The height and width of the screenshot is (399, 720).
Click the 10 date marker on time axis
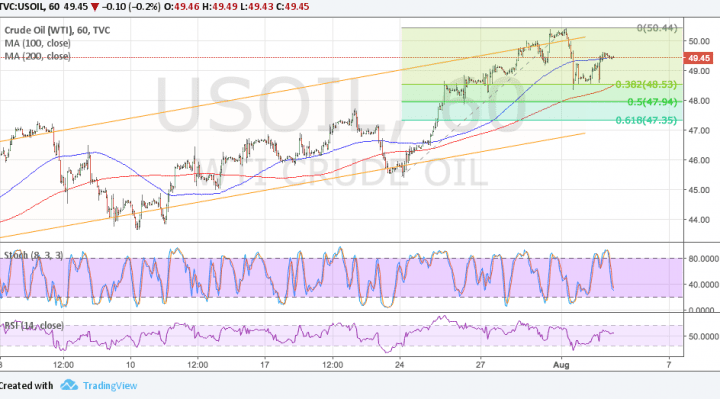(x=130, y=365)
